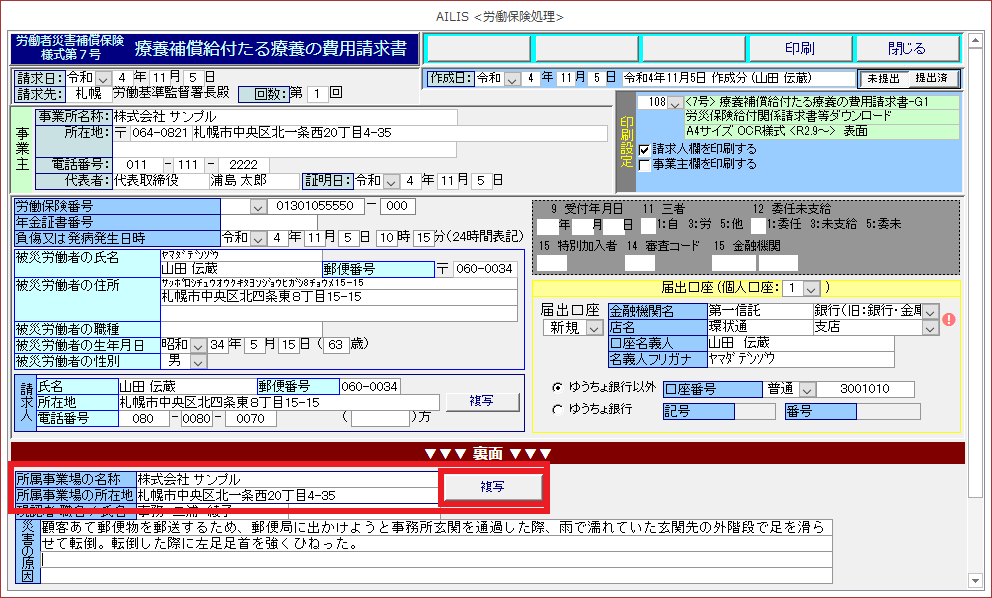Click 複写 button in the 請求人 section
Viewport: 992px width, 598px height.
pyautogui.click(x=482, y=401)
